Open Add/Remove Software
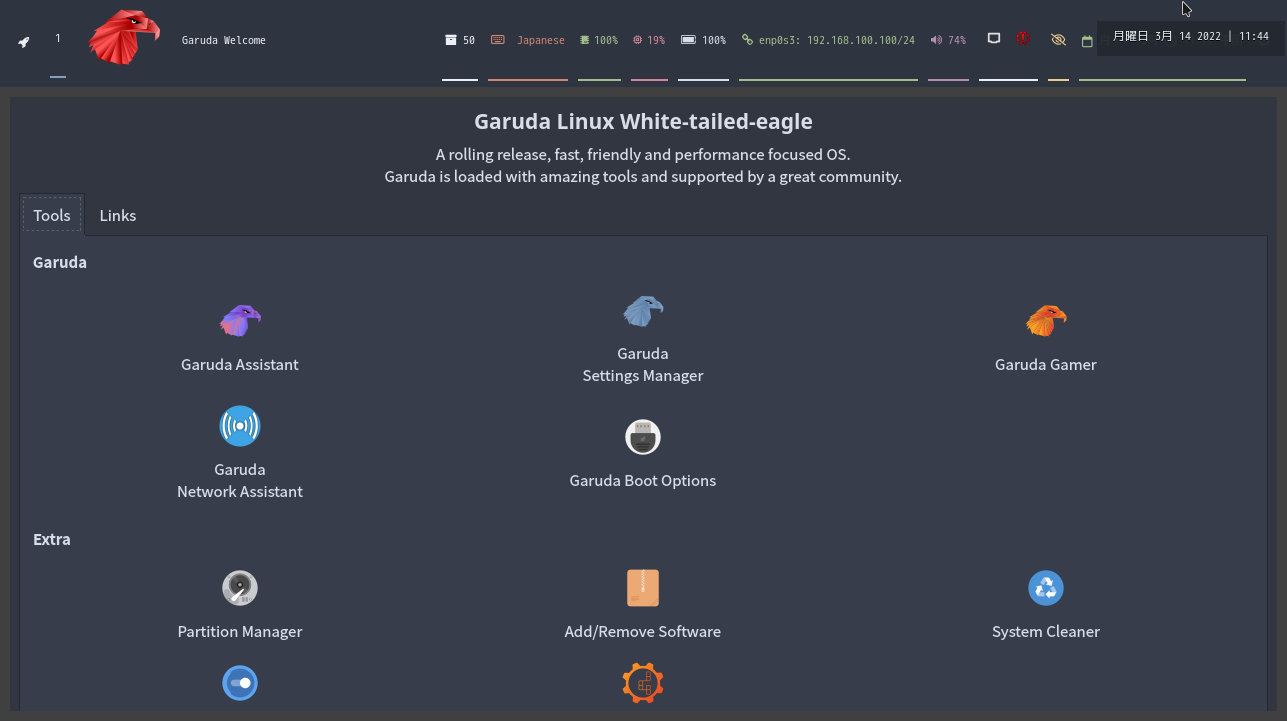The image size is (1287, 721). (x=643, y=604)
